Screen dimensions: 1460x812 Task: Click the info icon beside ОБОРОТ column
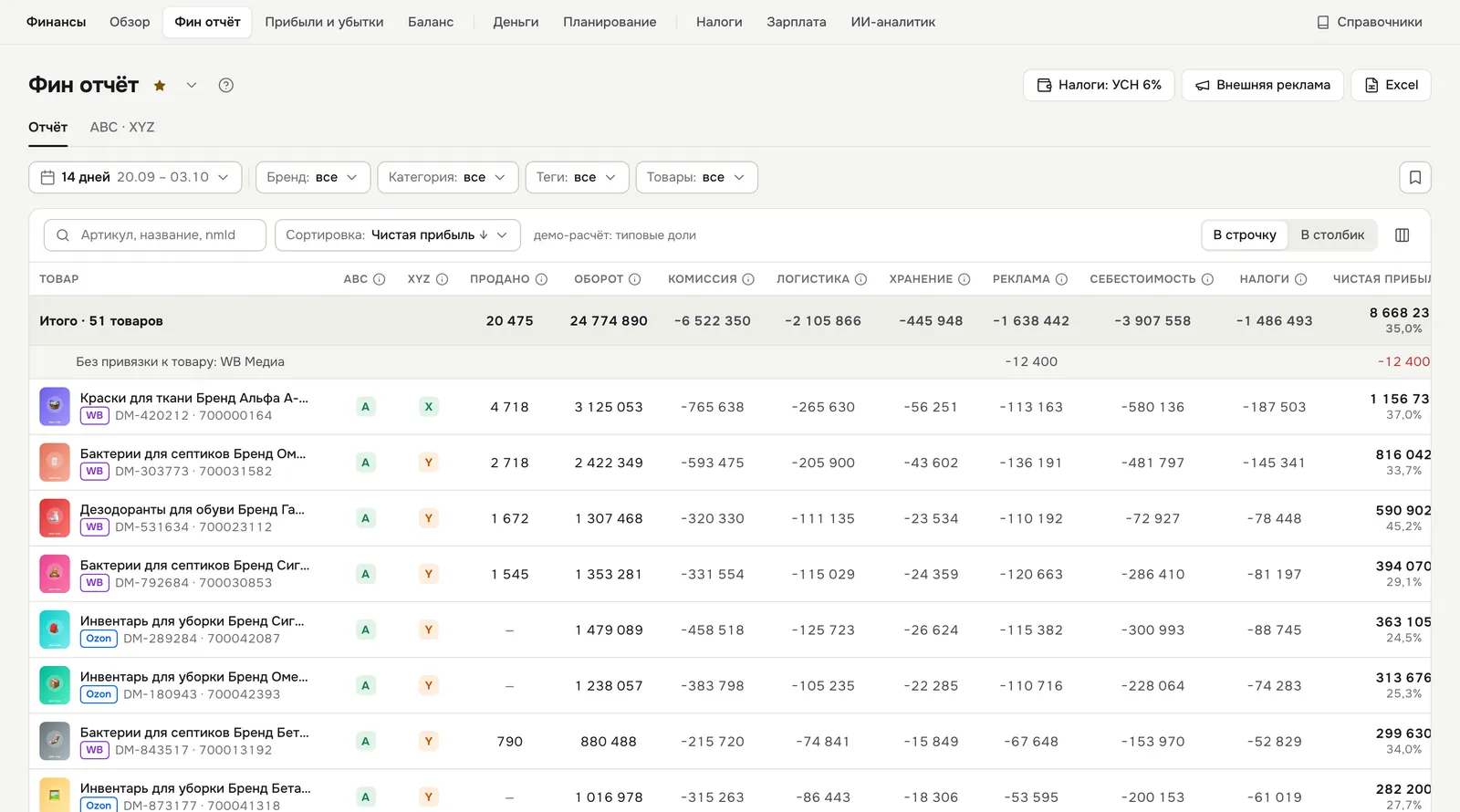(x=635, y=279)
